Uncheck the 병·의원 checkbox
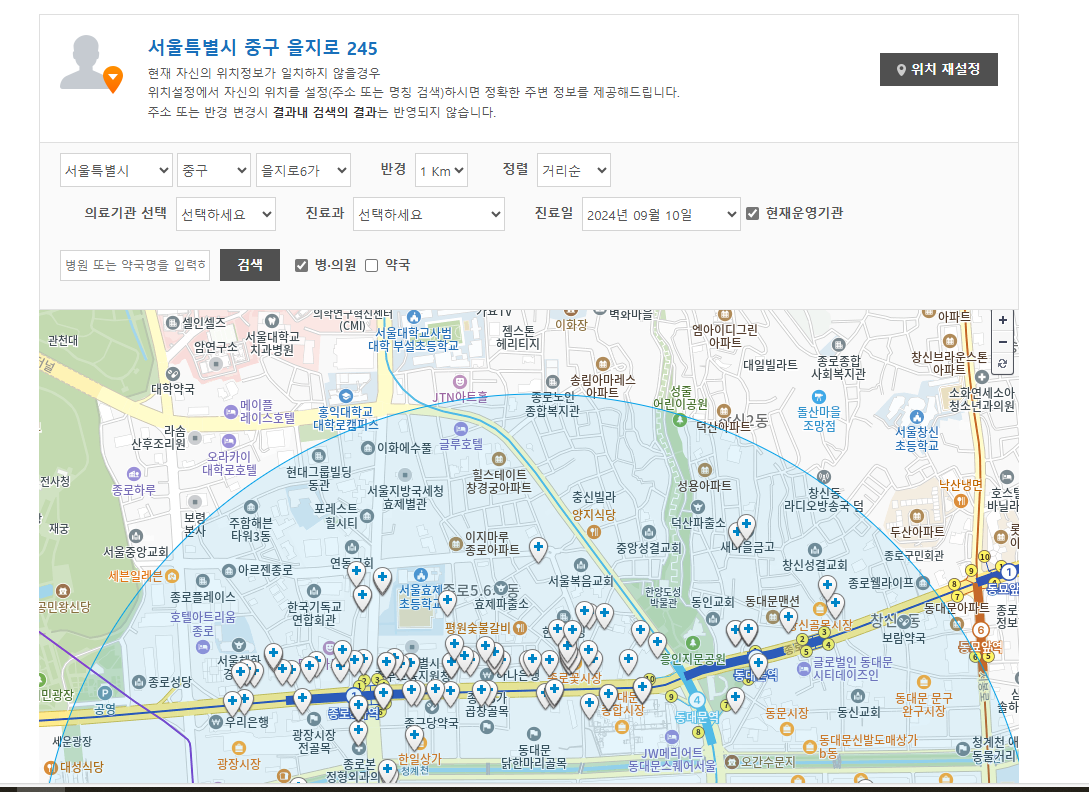Viewport: 1089px width, 792px height. (x=299, y=264)
